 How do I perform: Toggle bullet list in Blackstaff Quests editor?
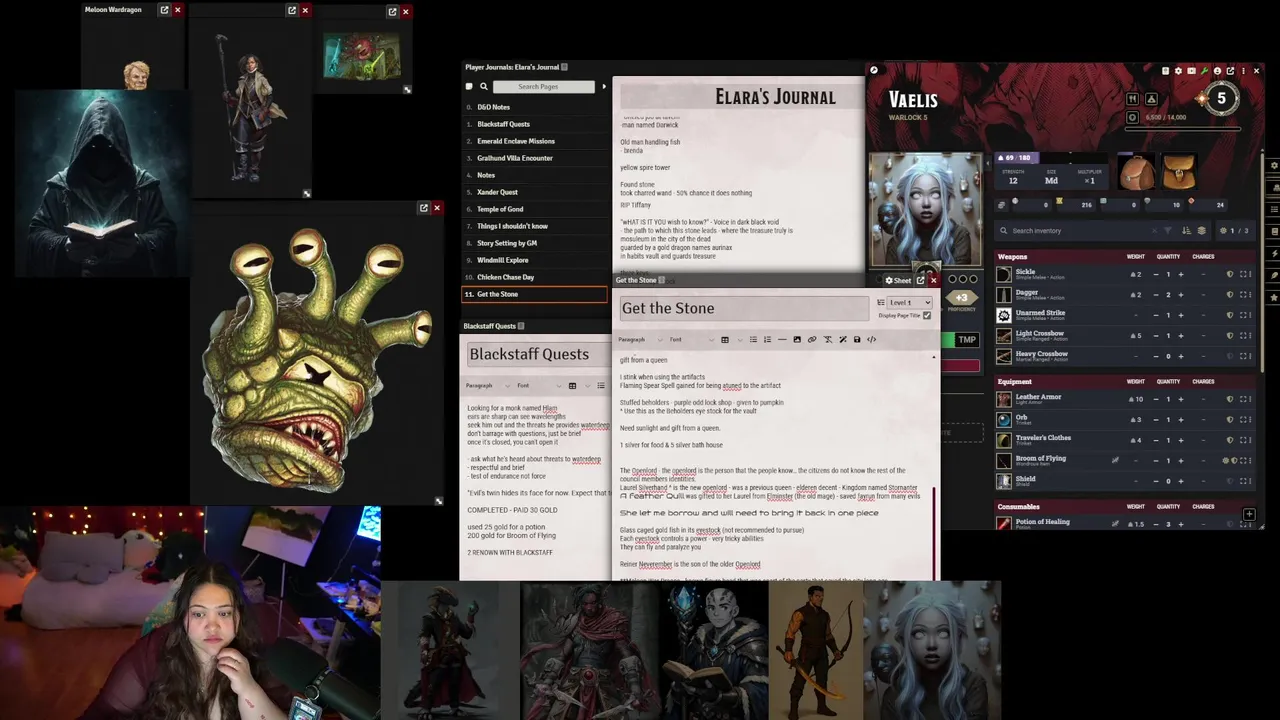pos(601,385)
